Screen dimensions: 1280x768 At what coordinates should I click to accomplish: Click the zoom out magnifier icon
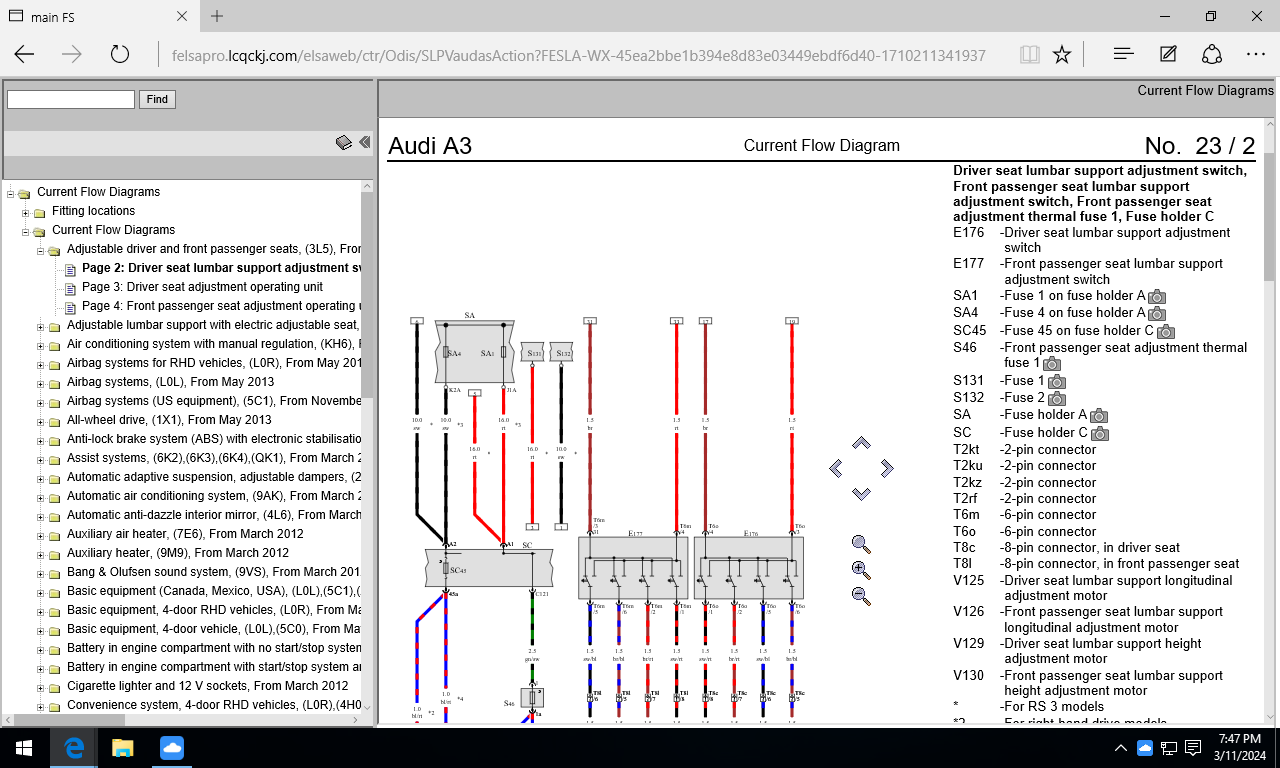pyautogui.click(x=860, y=595)
